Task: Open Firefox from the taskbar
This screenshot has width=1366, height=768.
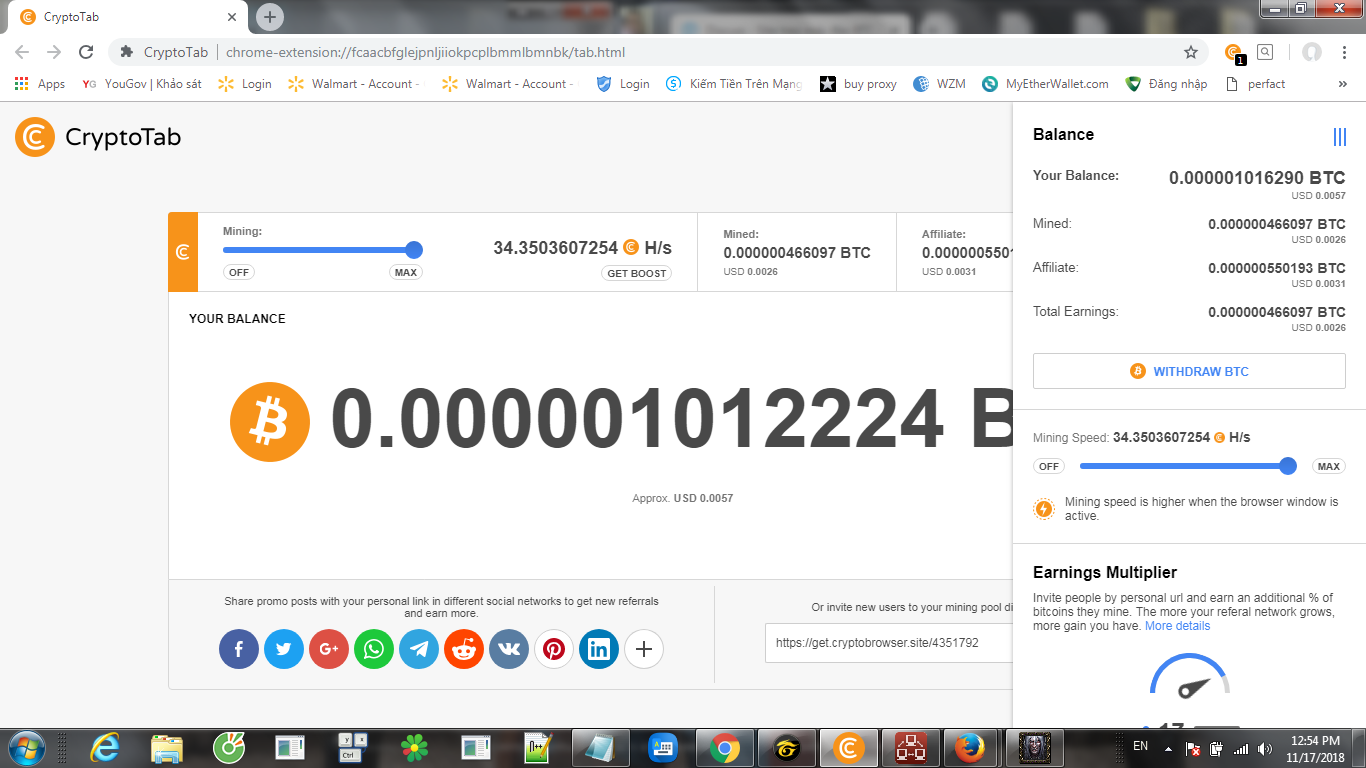Action: [x=968, y=747]
